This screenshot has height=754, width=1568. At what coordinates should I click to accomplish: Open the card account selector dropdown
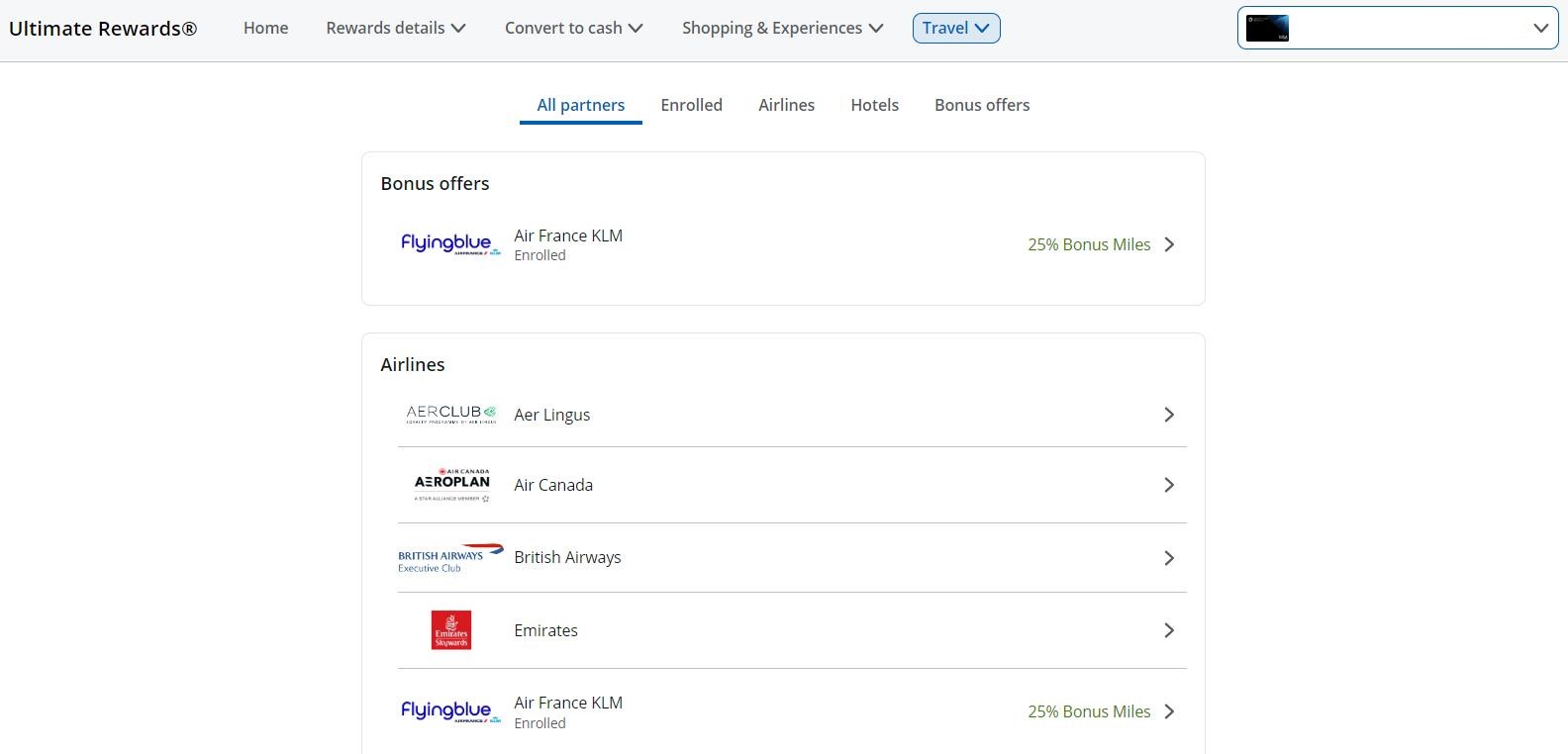(x=1398, y=28)
